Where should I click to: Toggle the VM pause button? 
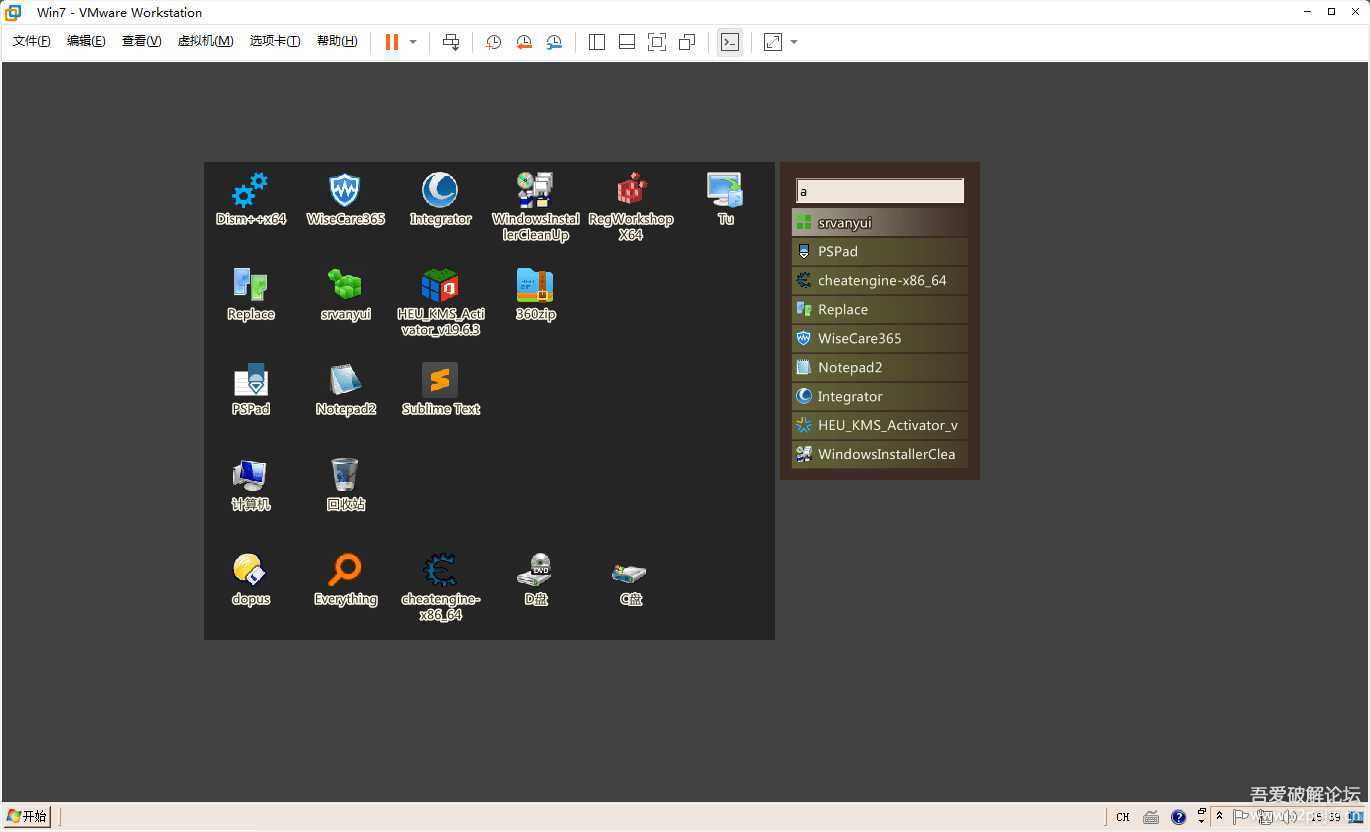(392, 42)
